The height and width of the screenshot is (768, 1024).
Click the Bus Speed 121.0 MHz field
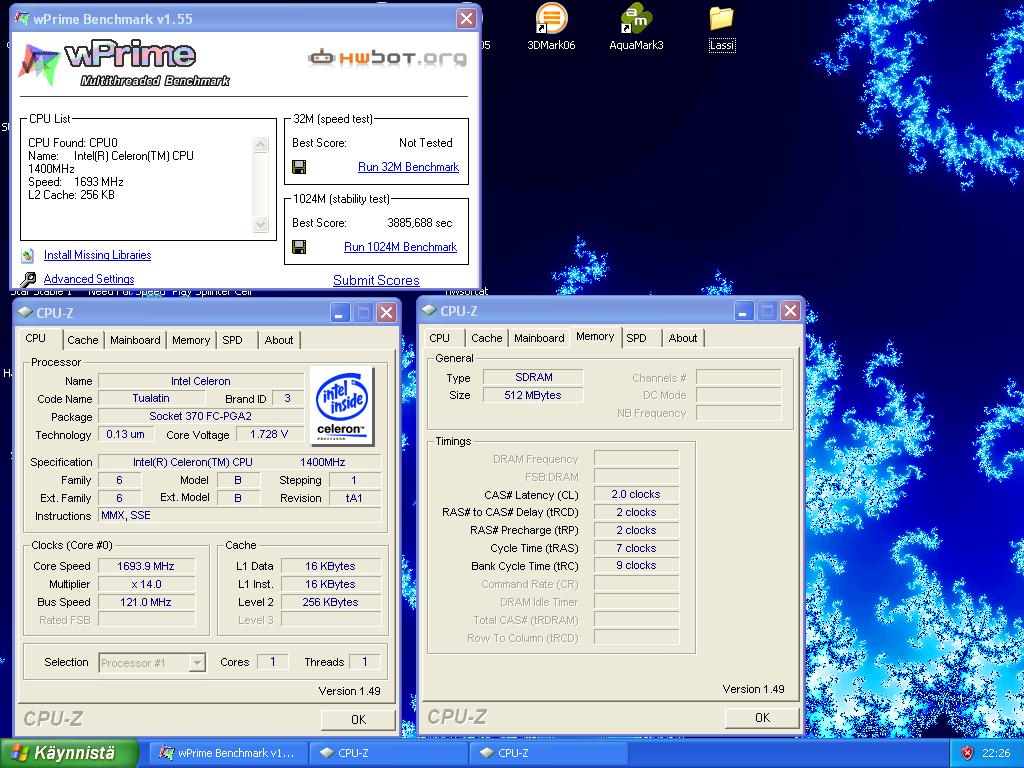pos(146,602)
